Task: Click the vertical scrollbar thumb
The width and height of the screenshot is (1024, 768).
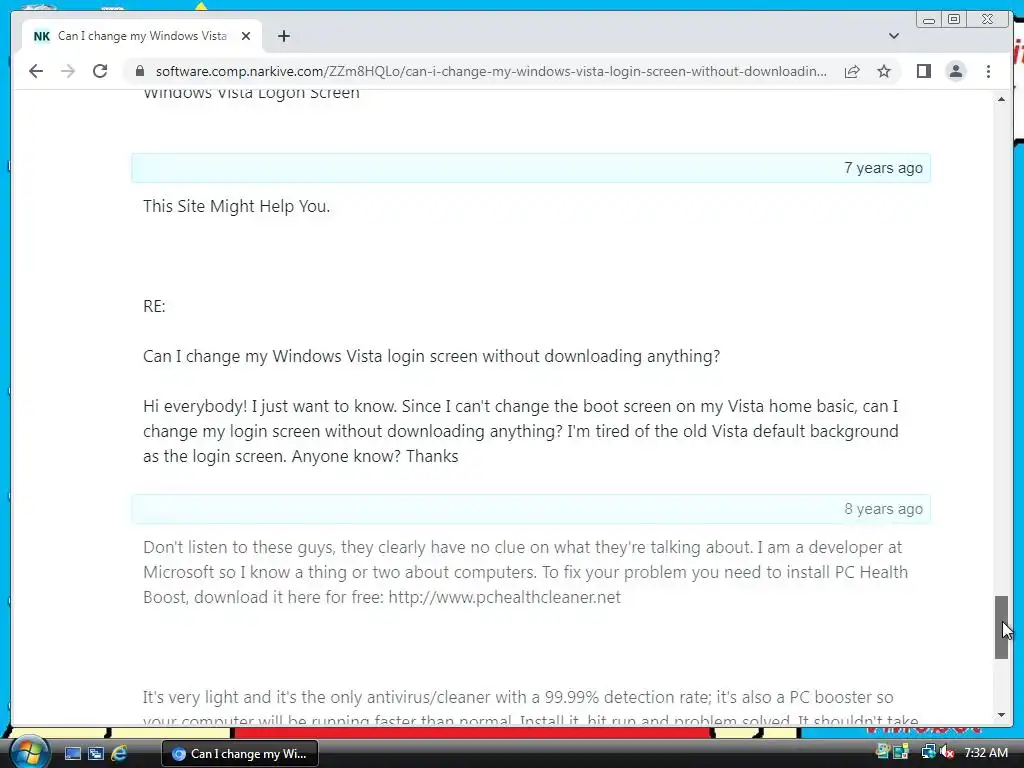Action: coord(1001,627)
